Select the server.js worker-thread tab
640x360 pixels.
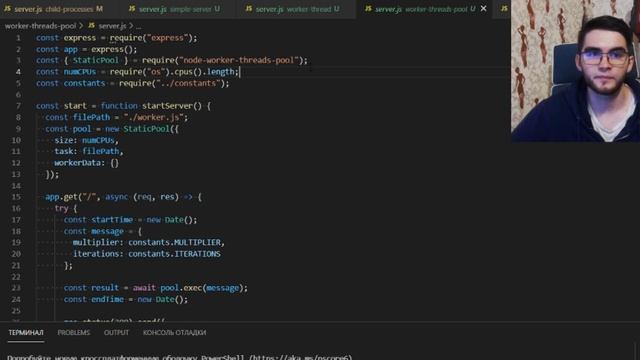(x=294, y=9)
